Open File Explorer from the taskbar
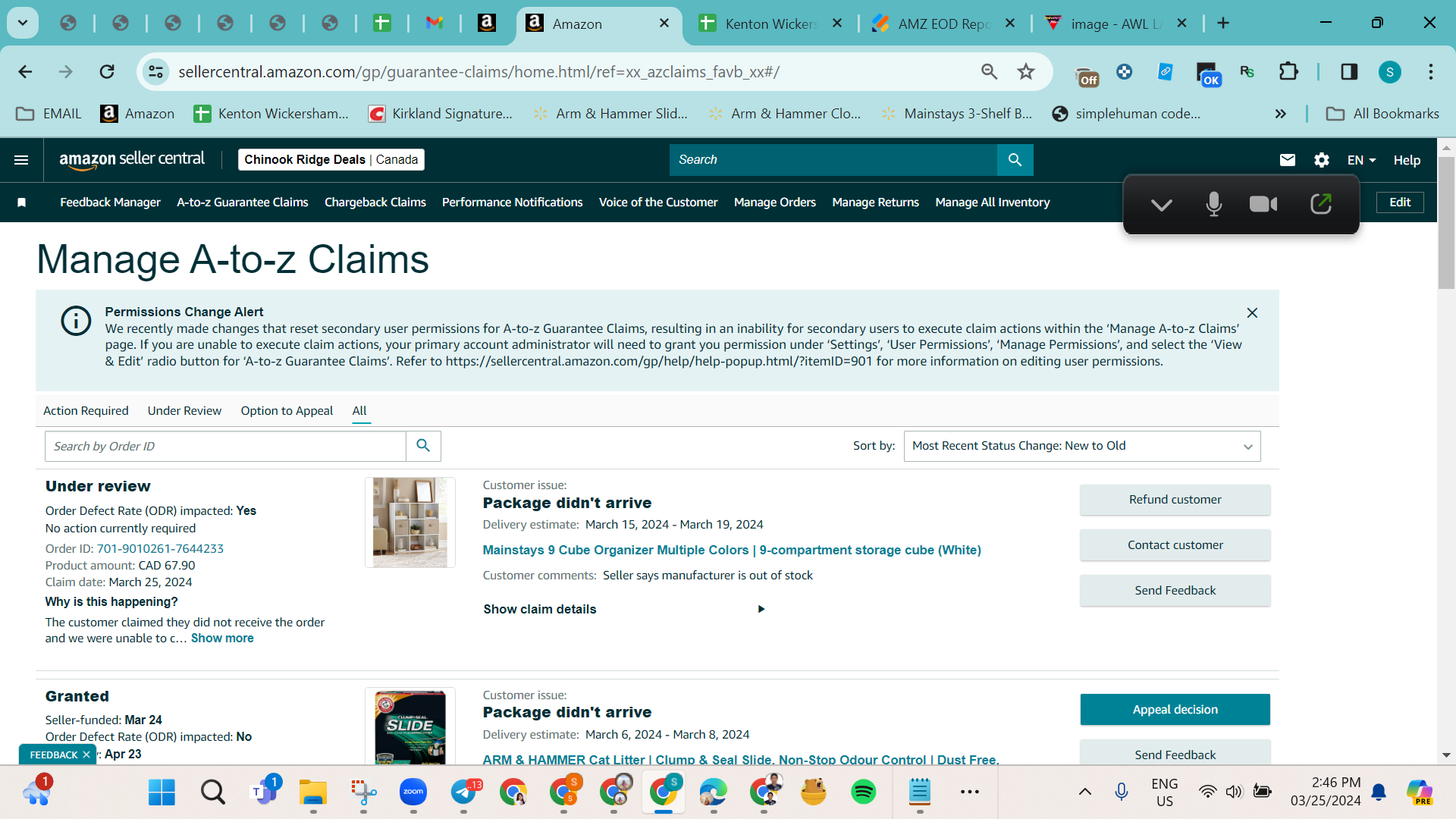The image size is (1456, 819). tap(312, 792)
